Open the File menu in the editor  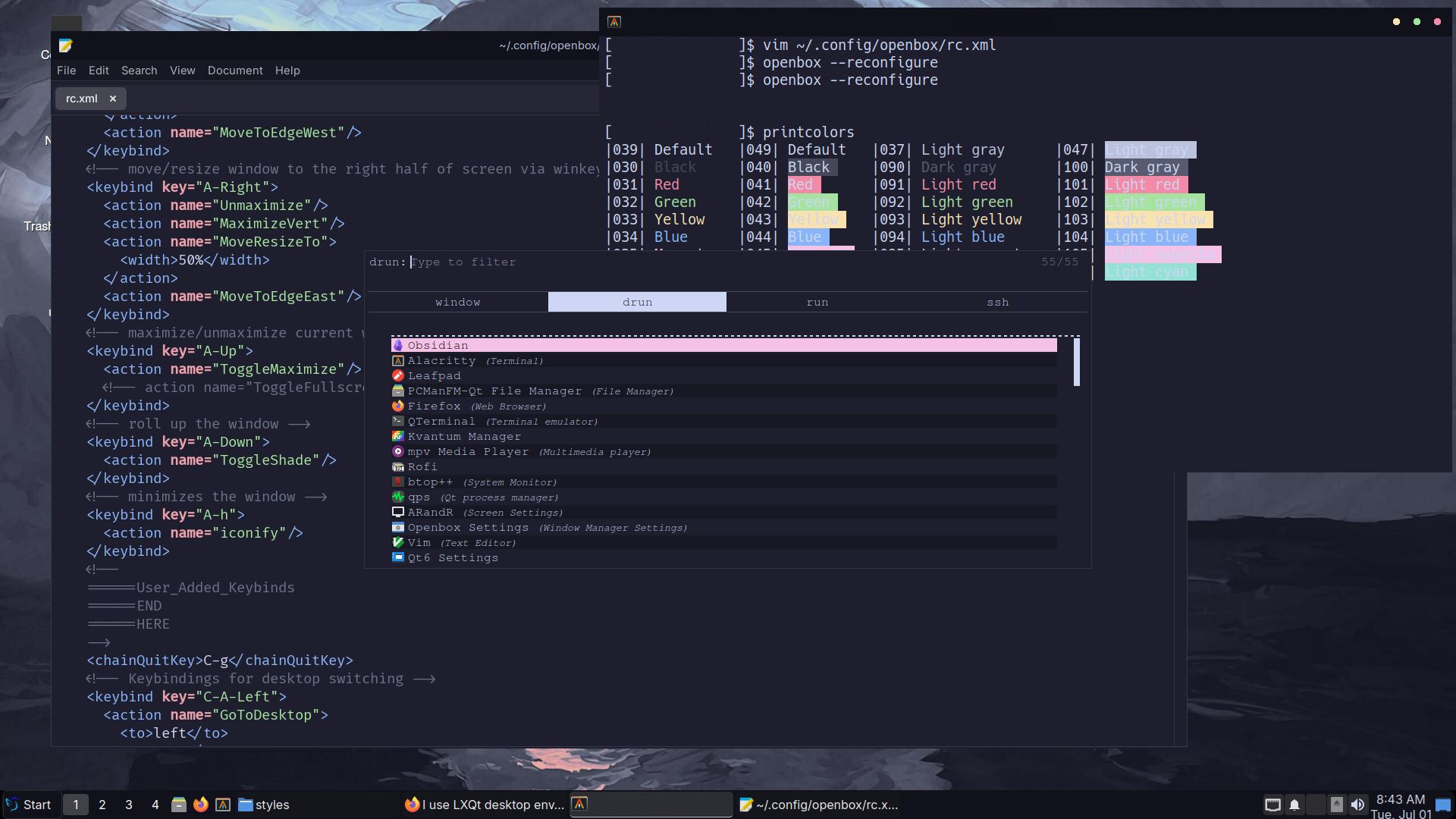67,71
